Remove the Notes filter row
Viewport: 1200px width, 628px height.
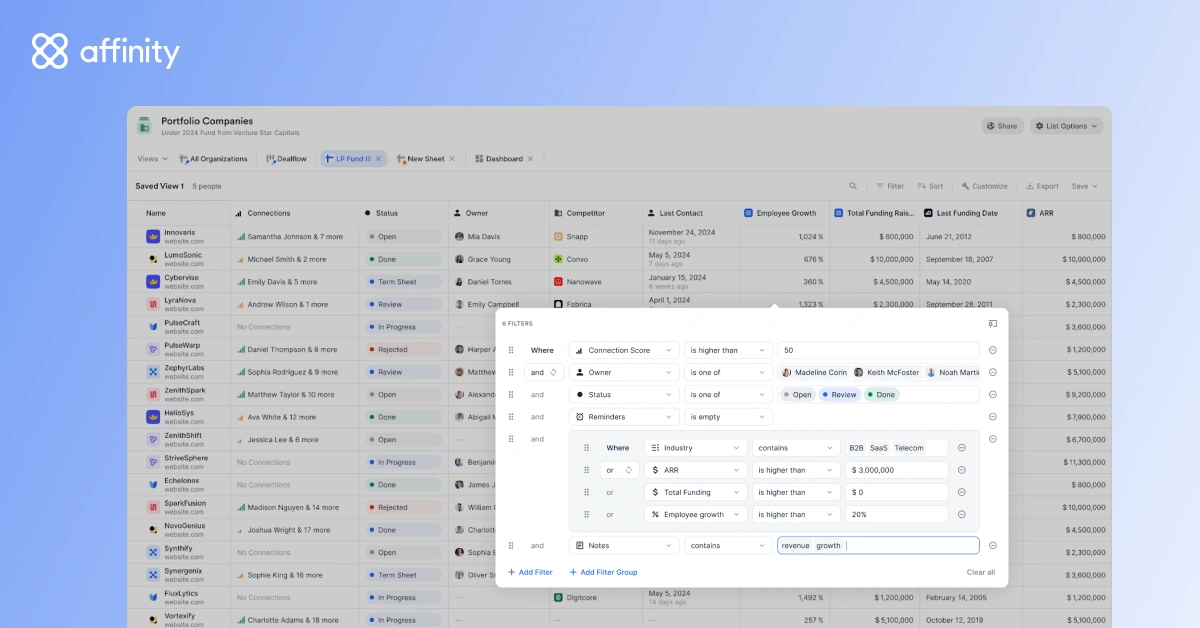[x=993, y=545]
